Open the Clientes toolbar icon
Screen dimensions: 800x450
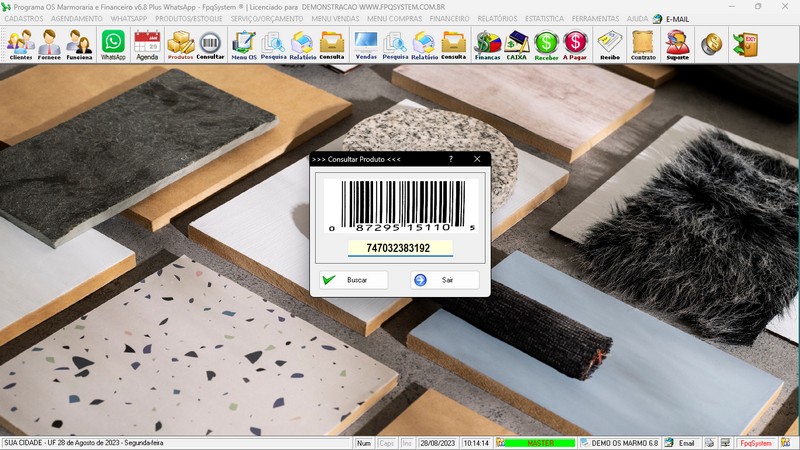tap(20, 45)
